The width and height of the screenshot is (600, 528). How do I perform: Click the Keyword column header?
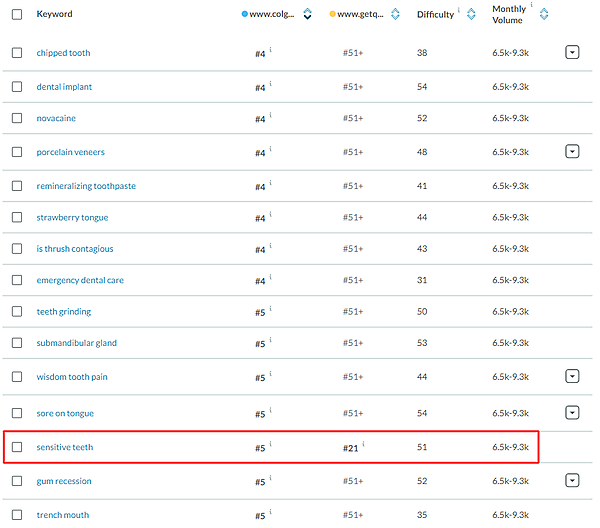(x=54, y=14)
